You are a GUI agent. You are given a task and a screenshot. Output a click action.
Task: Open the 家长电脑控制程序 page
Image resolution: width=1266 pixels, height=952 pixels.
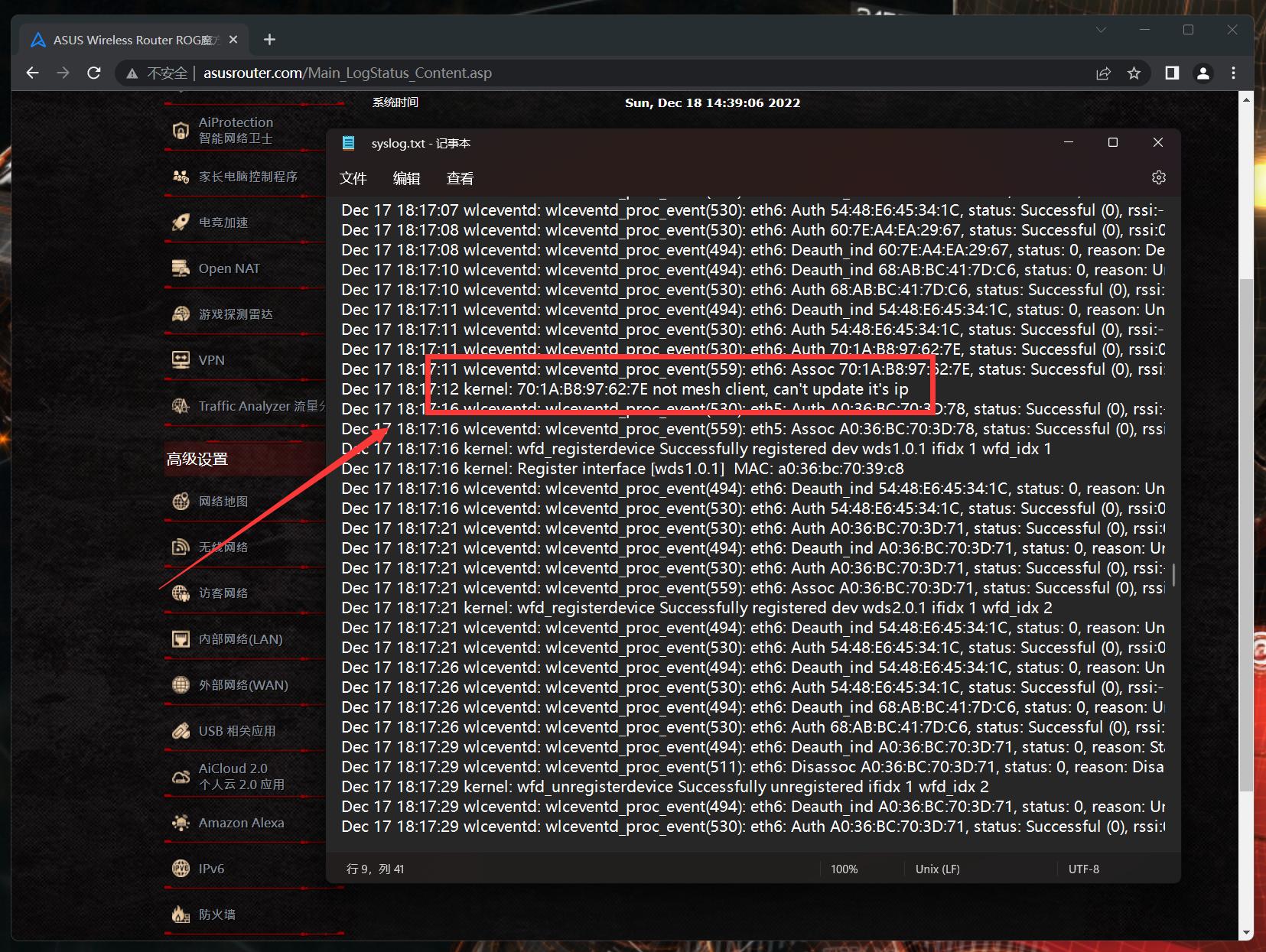pyautogui.click(x=248, y=177)
